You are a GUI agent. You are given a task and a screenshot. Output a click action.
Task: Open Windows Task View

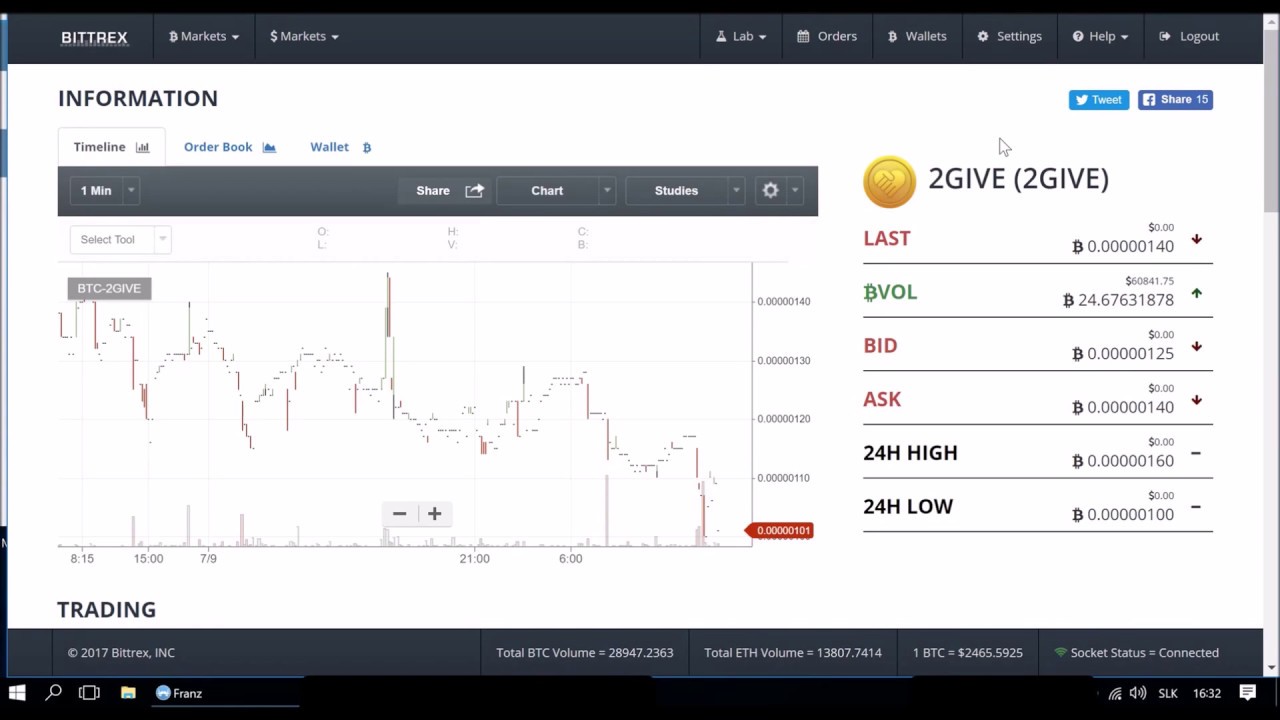[89, 693]
